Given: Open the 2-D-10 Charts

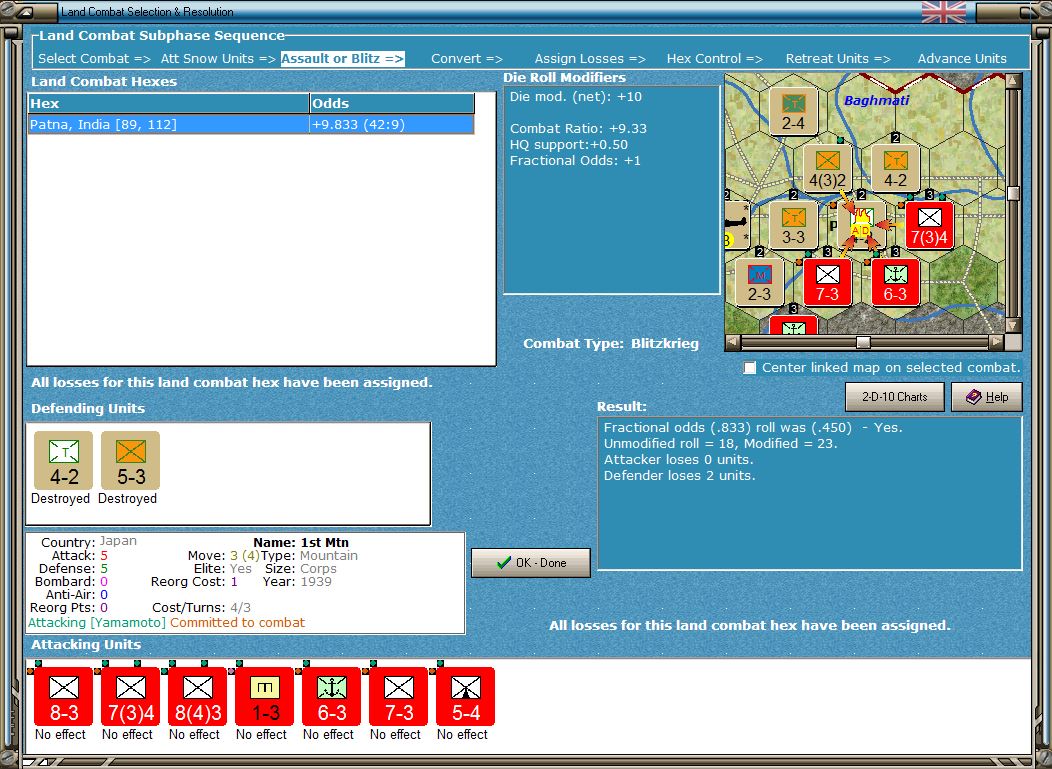Looking at the screenshot, I should pos(894,397).
